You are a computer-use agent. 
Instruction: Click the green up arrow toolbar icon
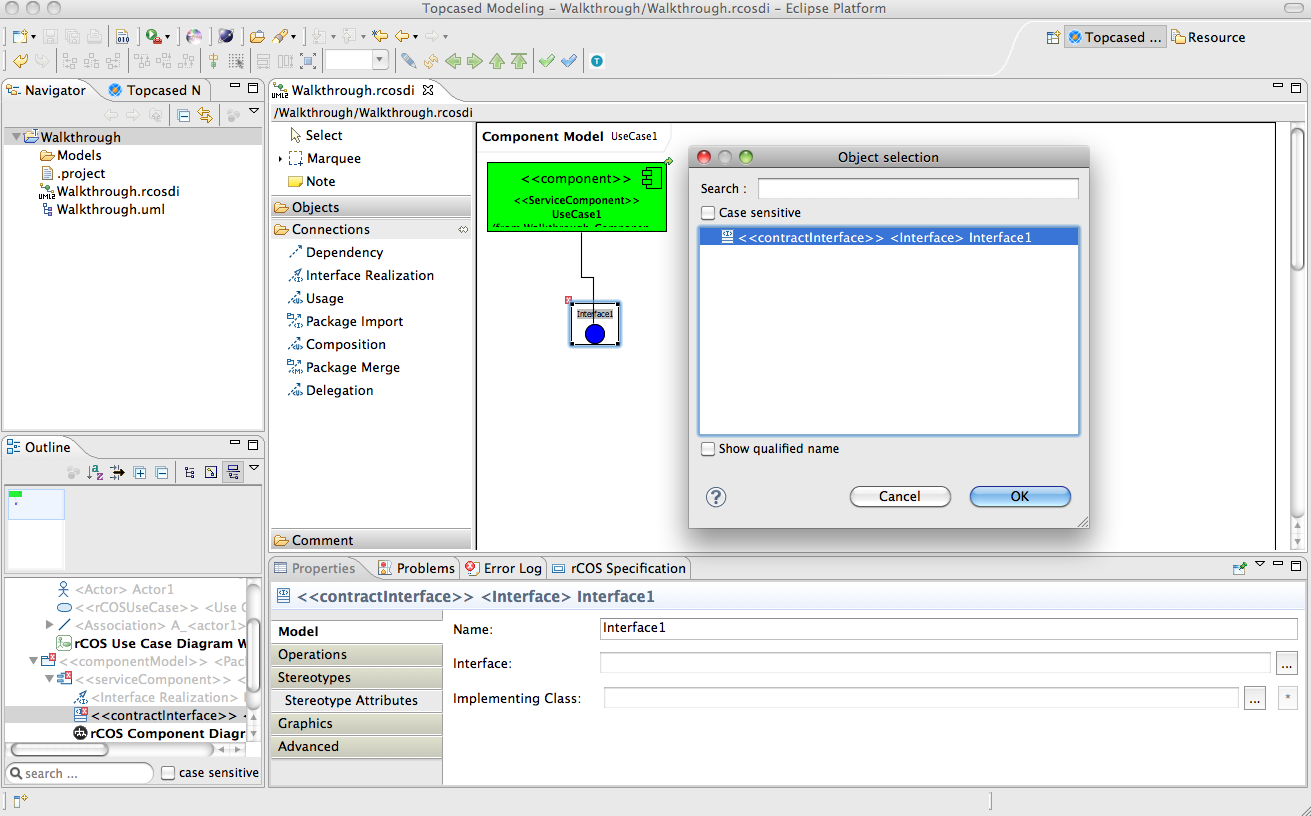497,61
